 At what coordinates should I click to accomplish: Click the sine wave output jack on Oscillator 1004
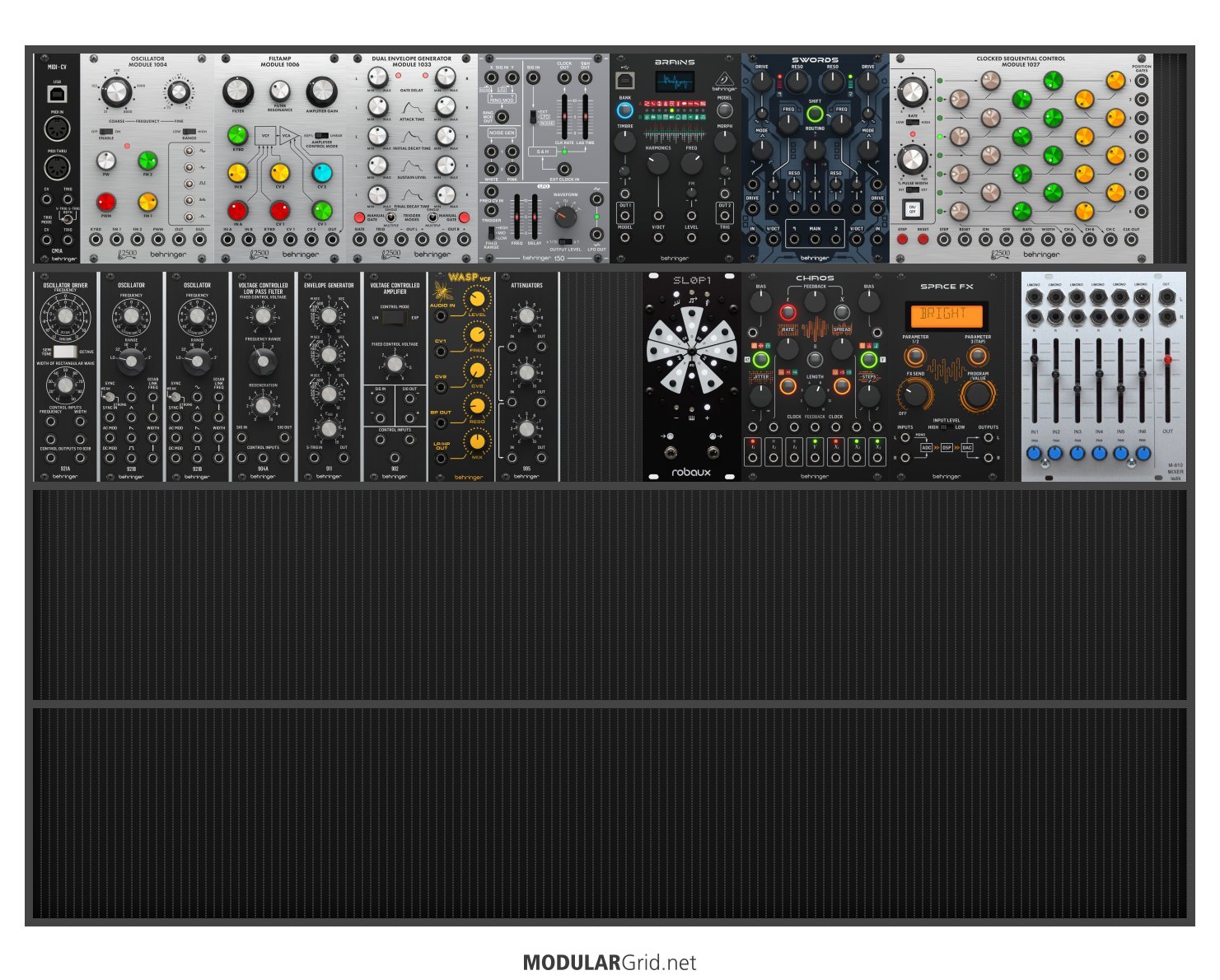point(189,152)
